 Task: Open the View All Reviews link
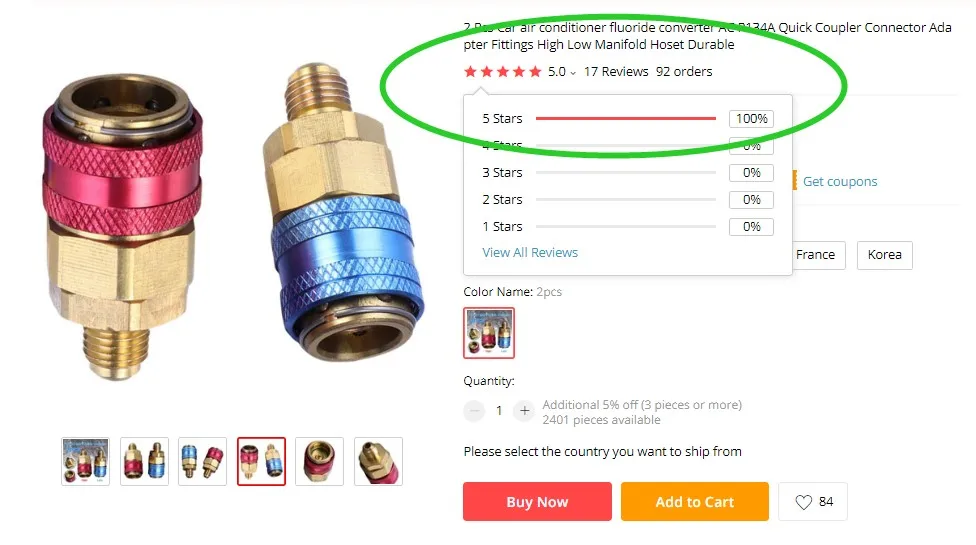click(530, 253)
